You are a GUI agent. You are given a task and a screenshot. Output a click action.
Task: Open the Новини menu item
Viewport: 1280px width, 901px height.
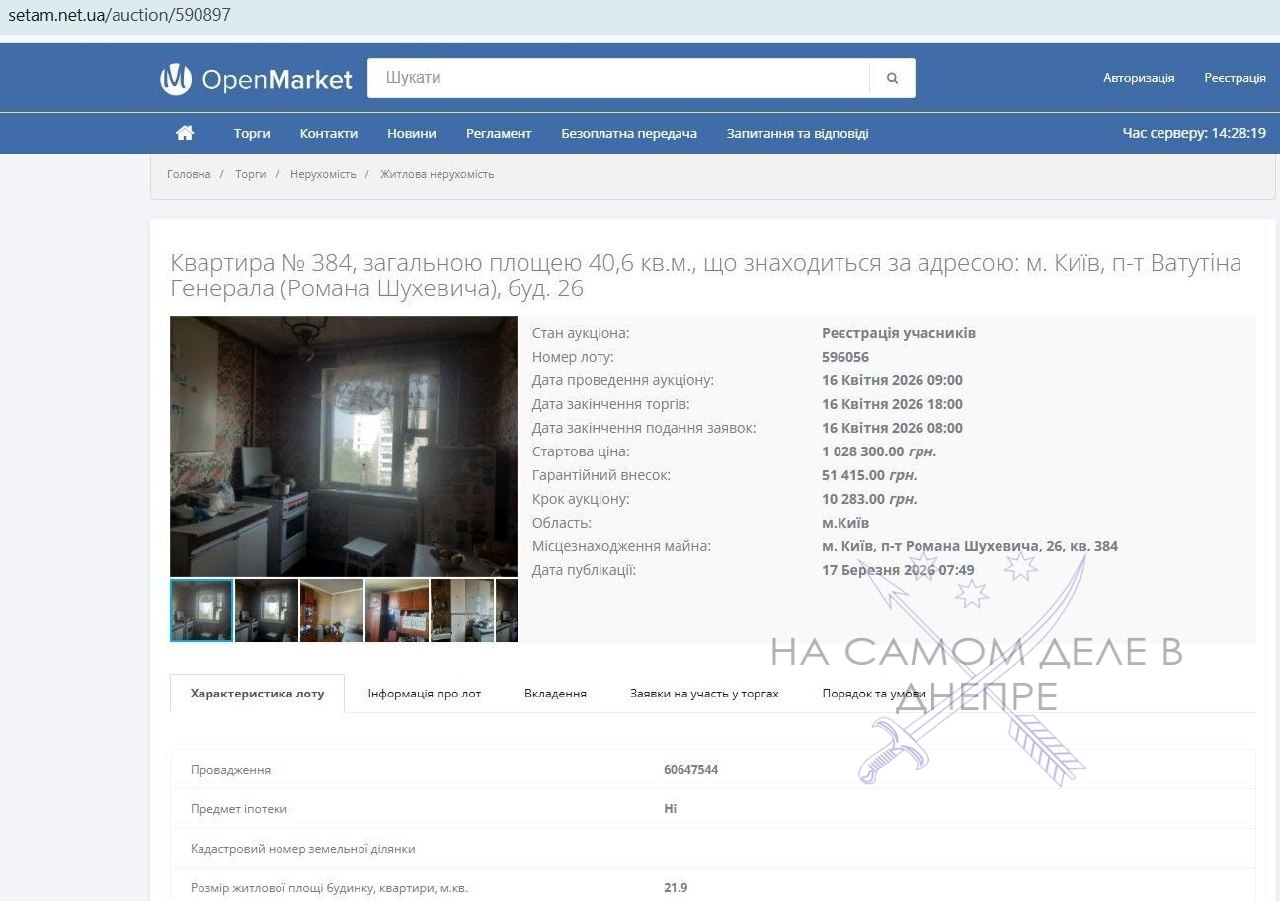click(x=411, y=133)
